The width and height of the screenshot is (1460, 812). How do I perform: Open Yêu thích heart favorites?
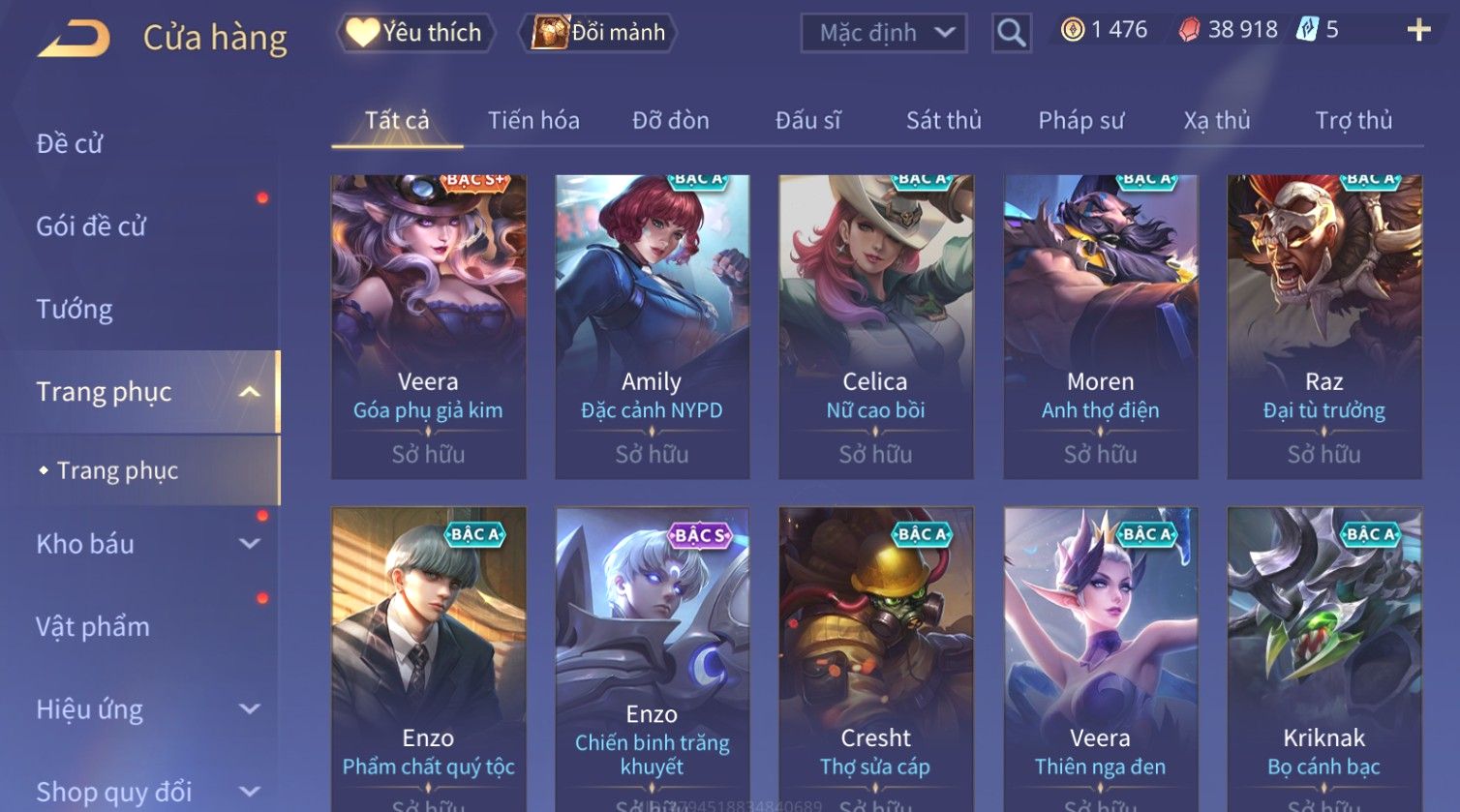click(415, 33)
